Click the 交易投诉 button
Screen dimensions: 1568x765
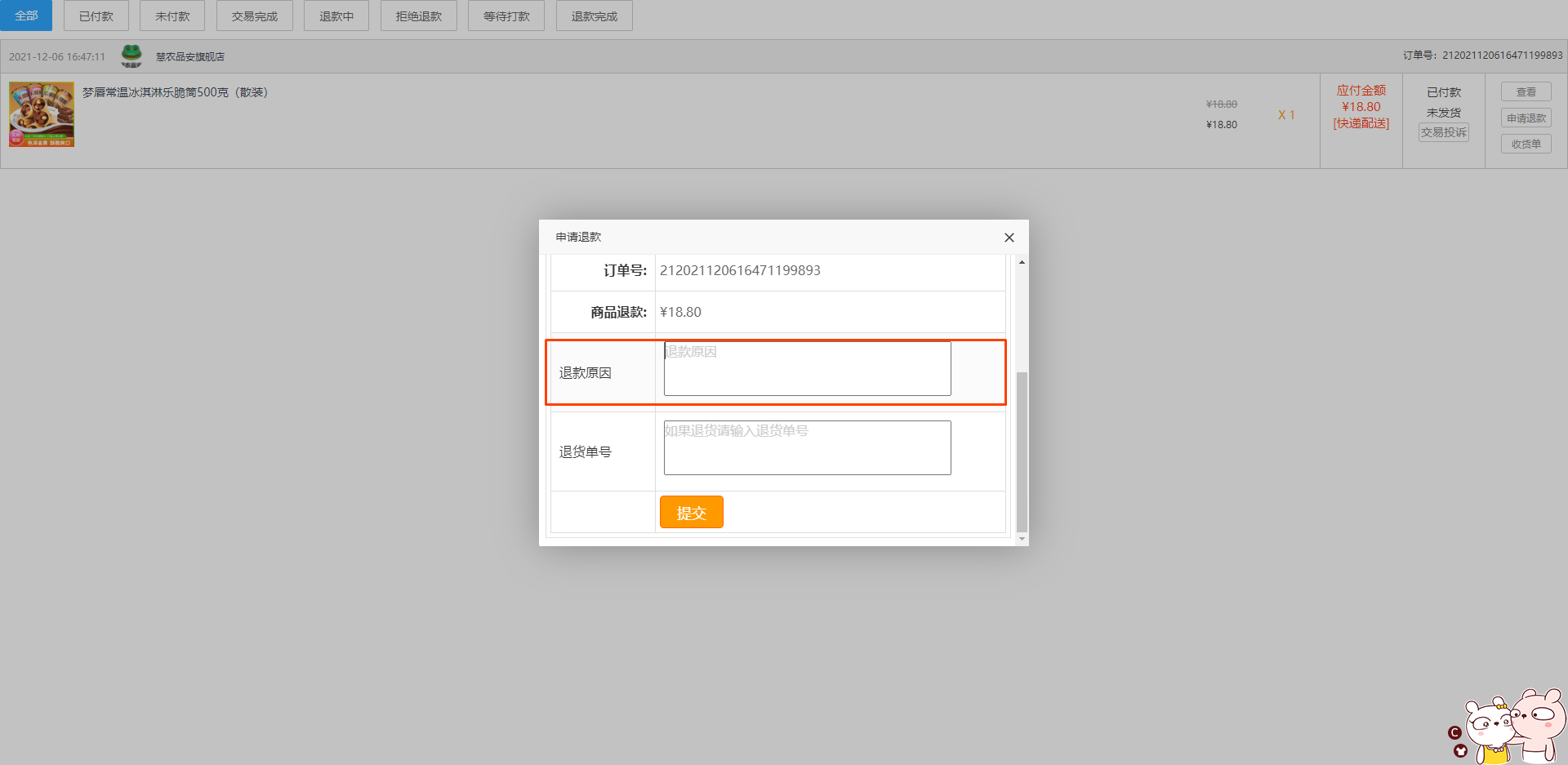coord(1443,132)
